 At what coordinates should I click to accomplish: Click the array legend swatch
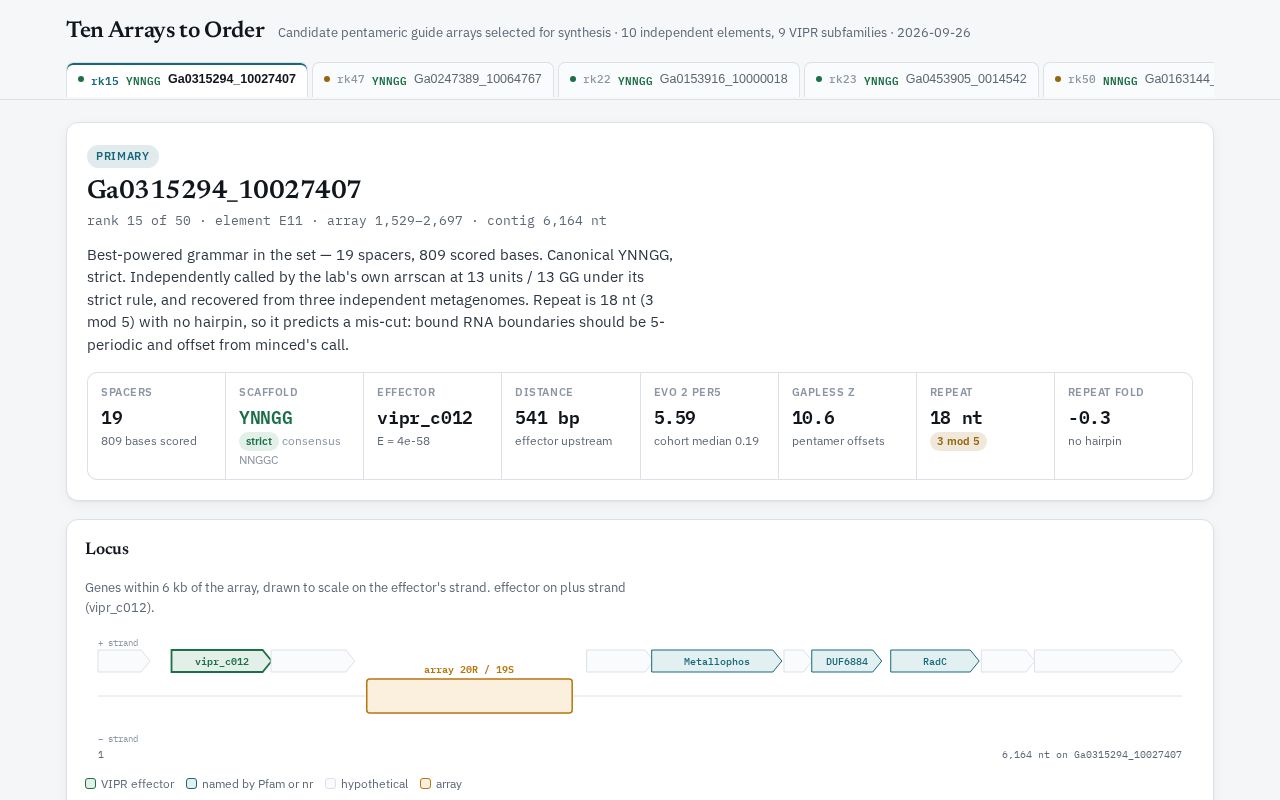pos(426,784)
